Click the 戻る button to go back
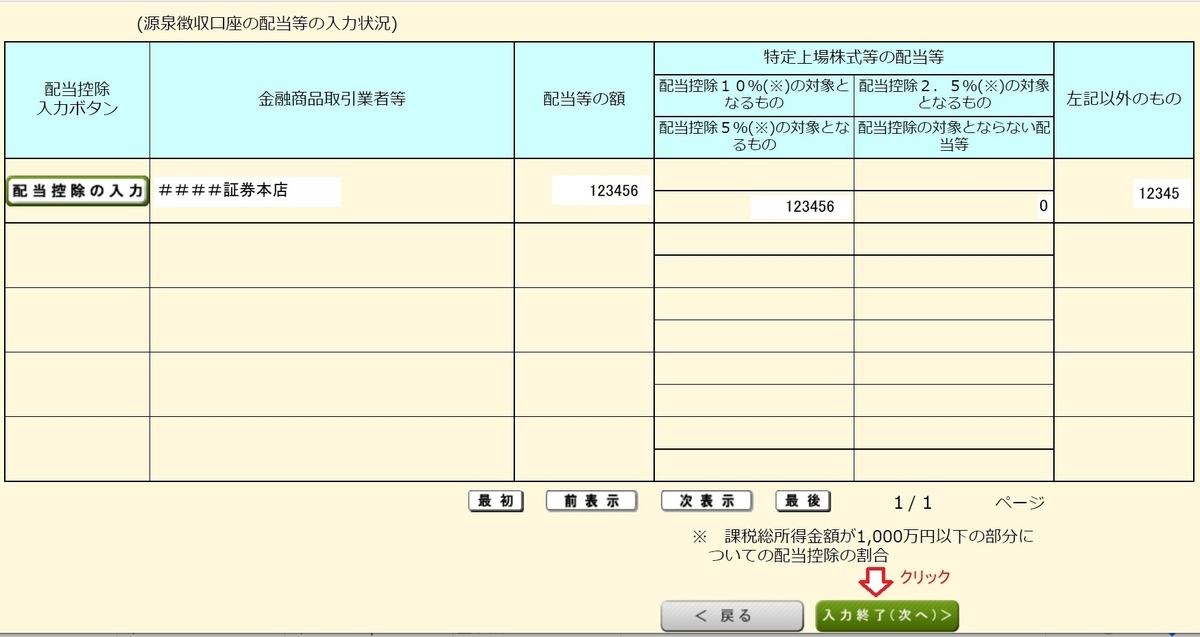This screenshot has height=637, width=1200. [x=734, y=616]
